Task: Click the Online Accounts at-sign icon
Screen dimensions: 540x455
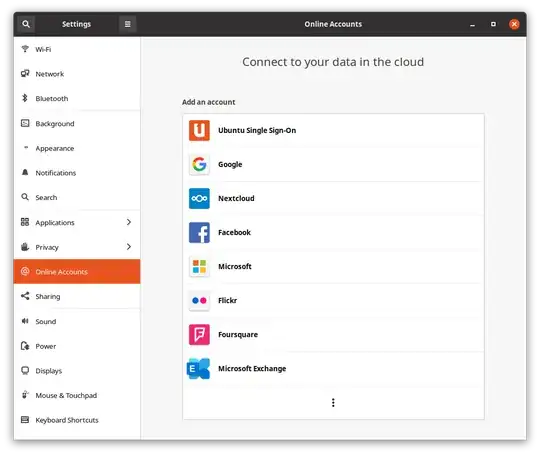Action: (25, 271)
